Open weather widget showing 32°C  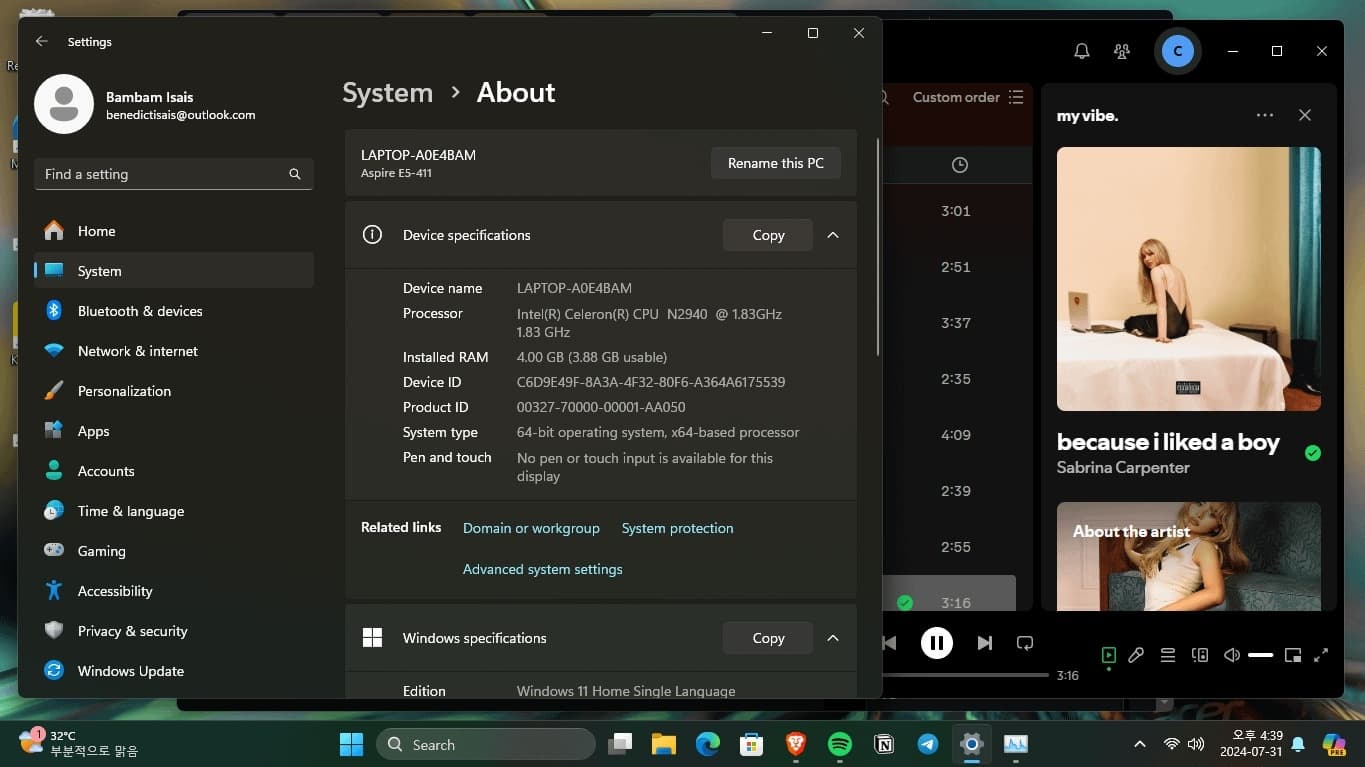click(x=78, y=743)
